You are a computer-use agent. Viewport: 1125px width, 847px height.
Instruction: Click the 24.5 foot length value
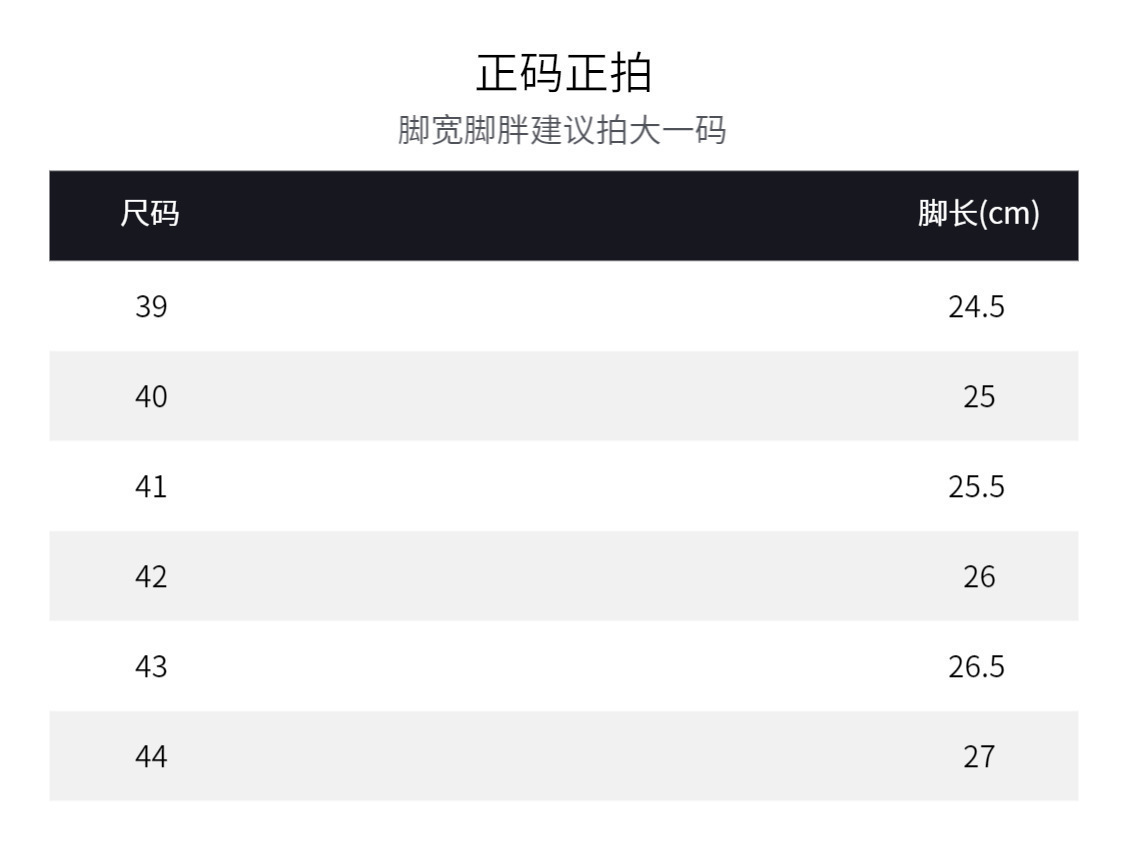976,307
